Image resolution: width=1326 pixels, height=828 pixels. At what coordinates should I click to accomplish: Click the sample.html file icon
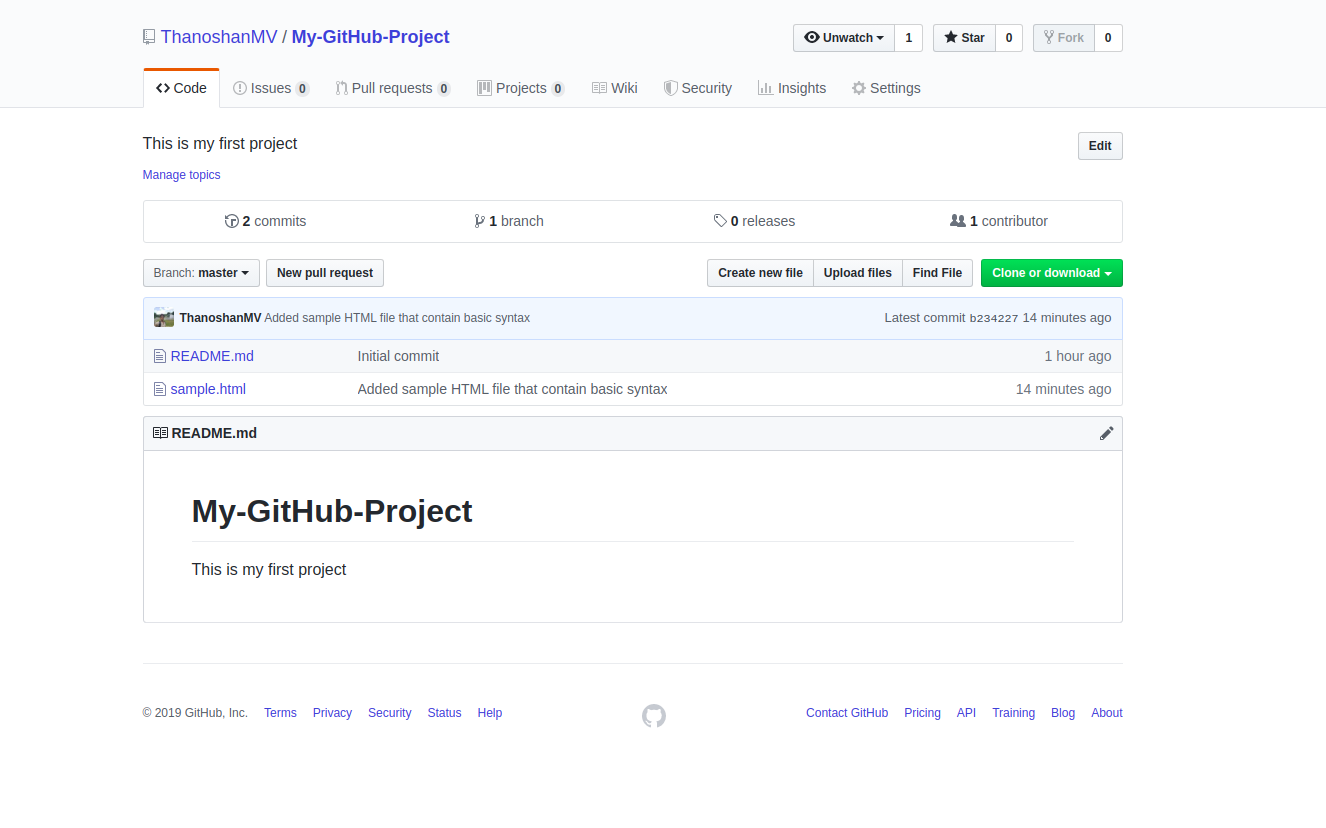point(159,389)
